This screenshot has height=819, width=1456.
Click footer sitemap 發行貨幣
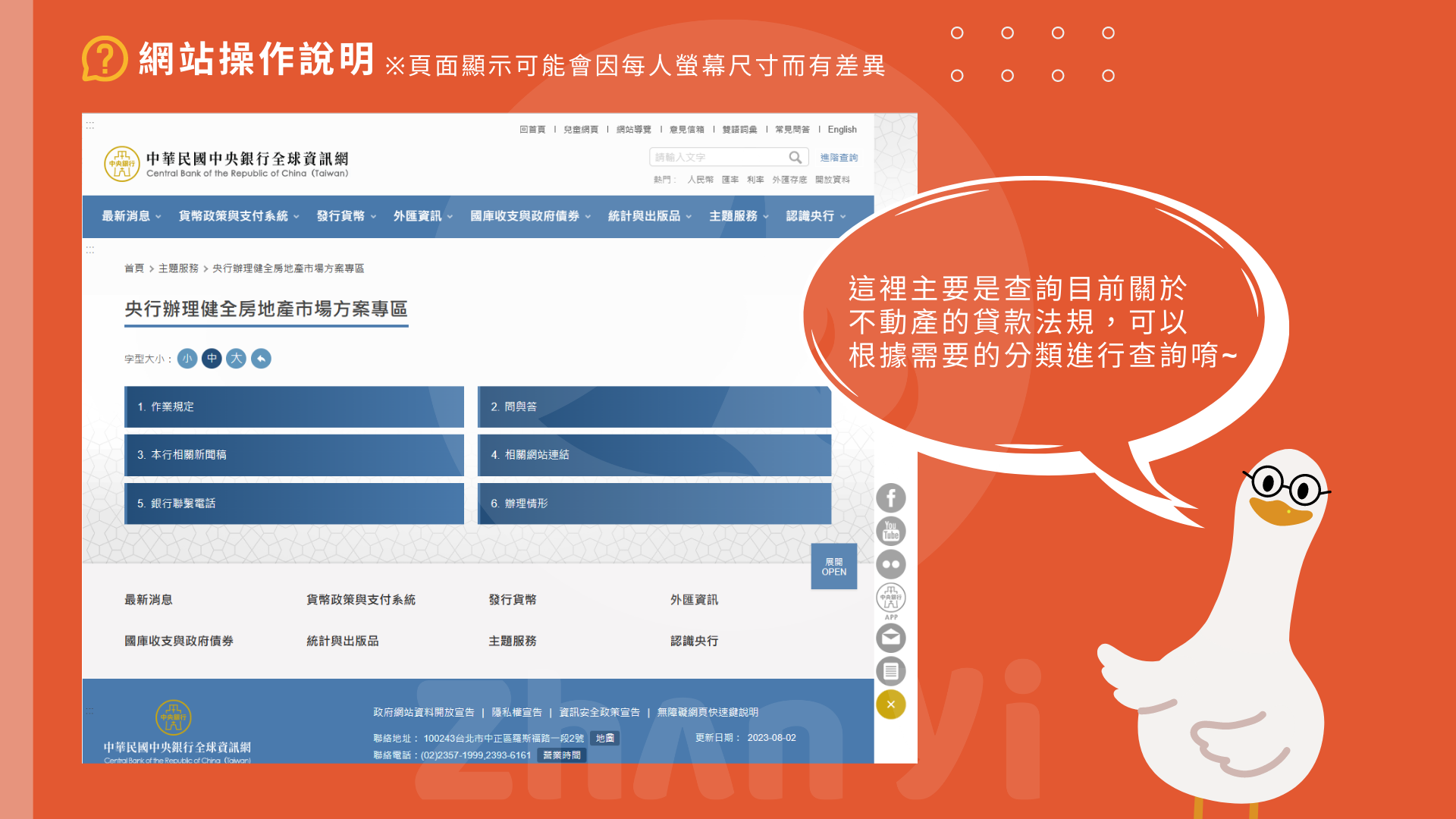click(x=513, y=600)
